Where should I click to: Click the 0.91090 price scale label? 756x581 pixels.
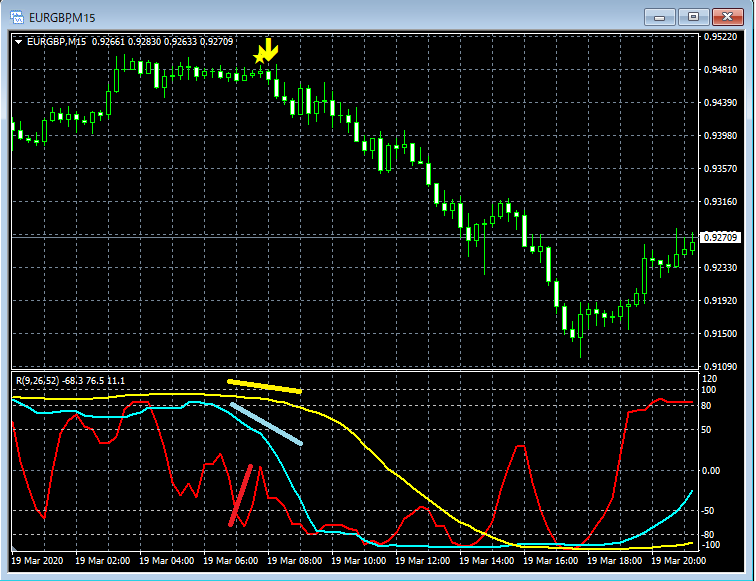(x=720, y=366)
